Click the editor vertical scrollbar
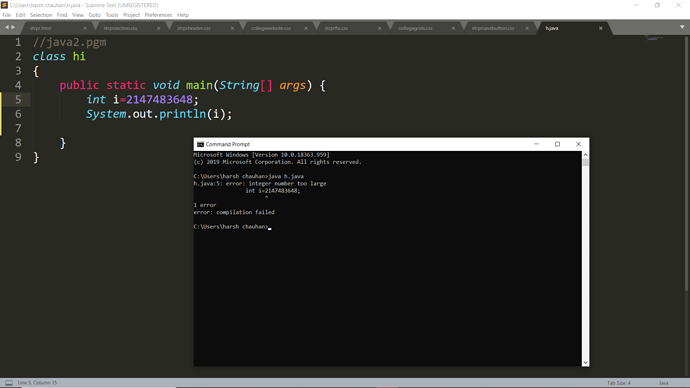The image size is (690, 388). 686,163
